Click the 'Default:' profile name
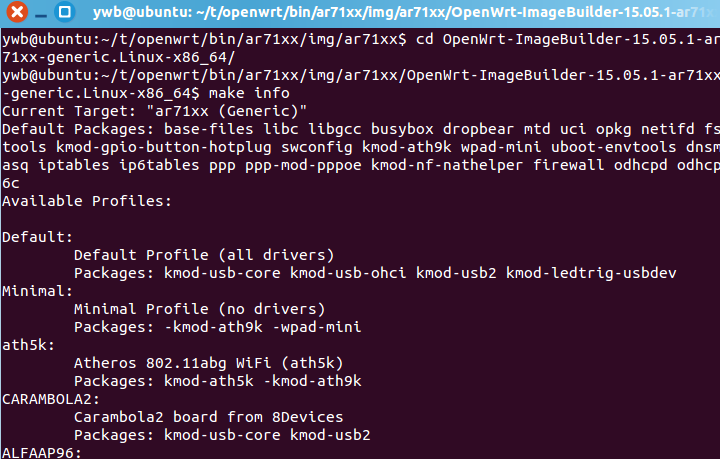This screenshot has width=720, height=459. click(x=37, y=237)
